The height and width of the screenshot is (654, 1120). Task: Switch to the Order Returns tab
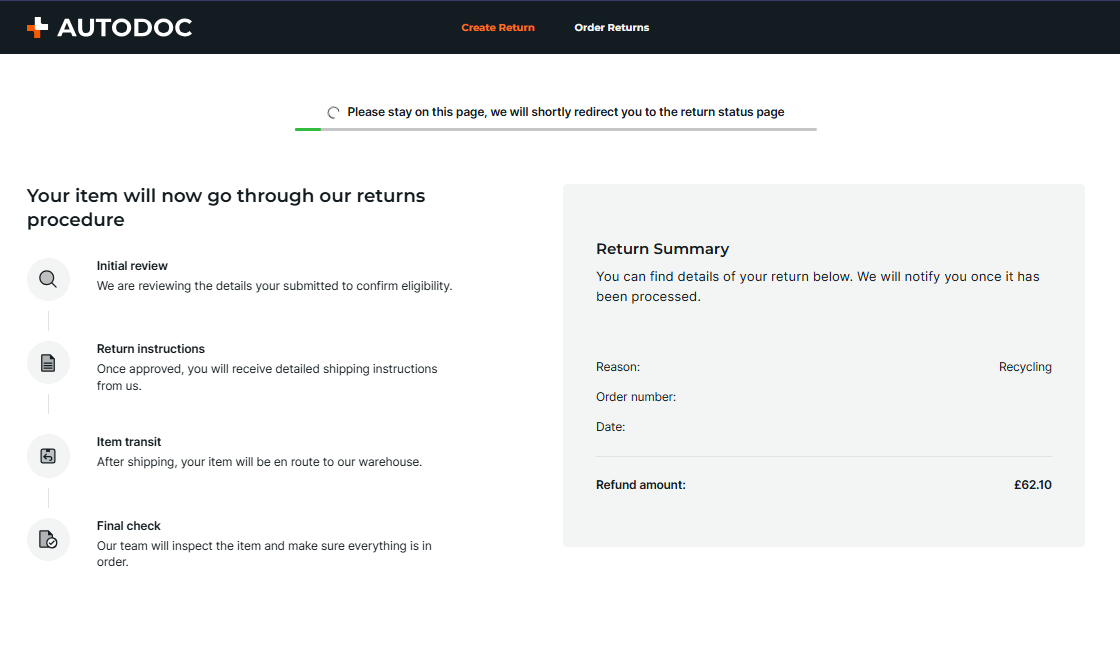[611, 28]
